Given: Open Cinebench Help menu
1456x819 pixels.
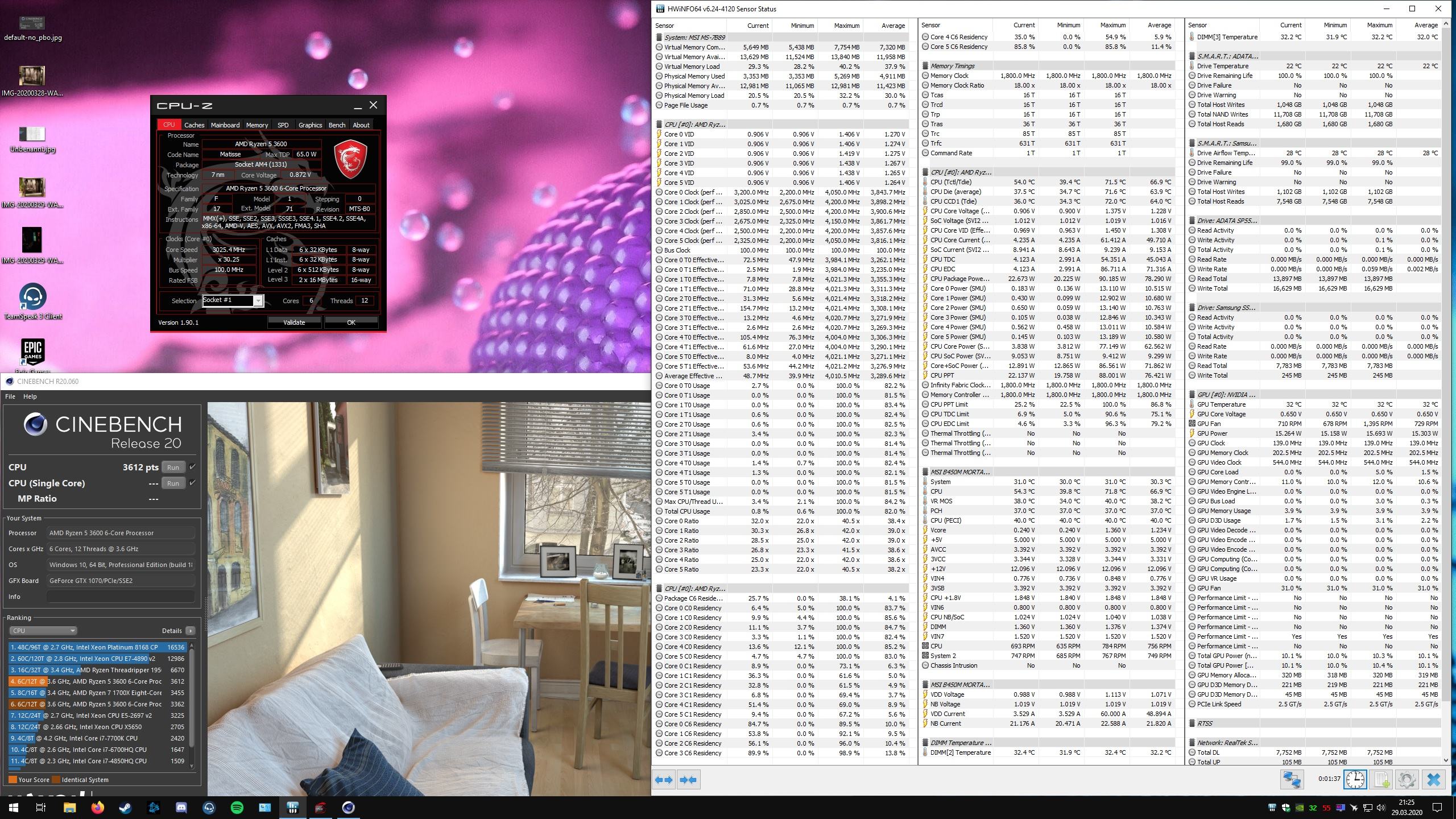Looking at the screenshot, I should pos(30,396).
